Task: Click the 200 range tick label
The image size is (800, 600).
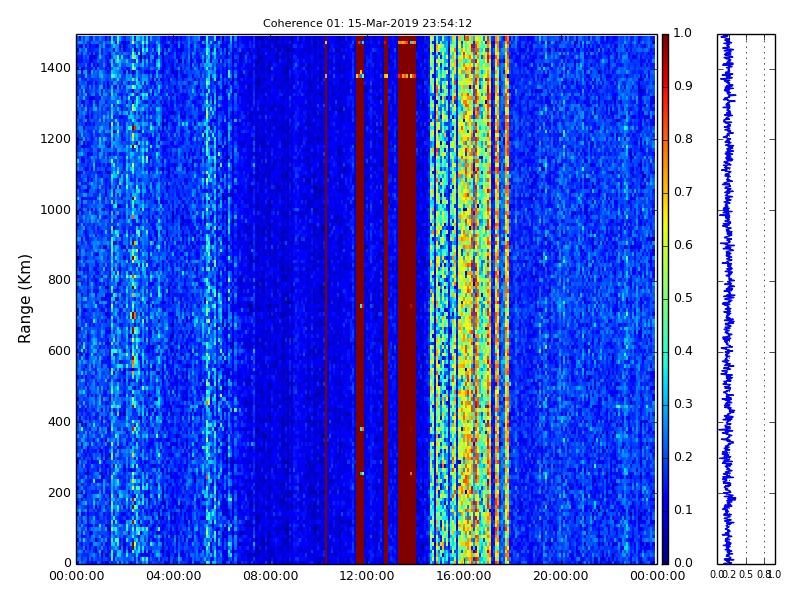Action: point(59,493)
